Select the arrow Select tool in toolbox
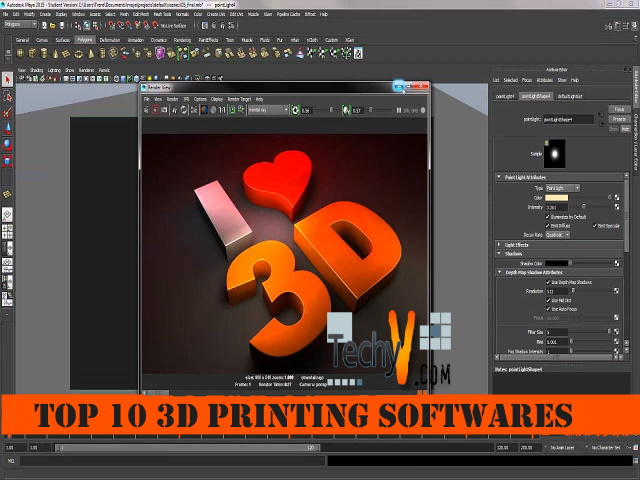The height and width of the screenshot is (480, 640). tap(7, 79)
